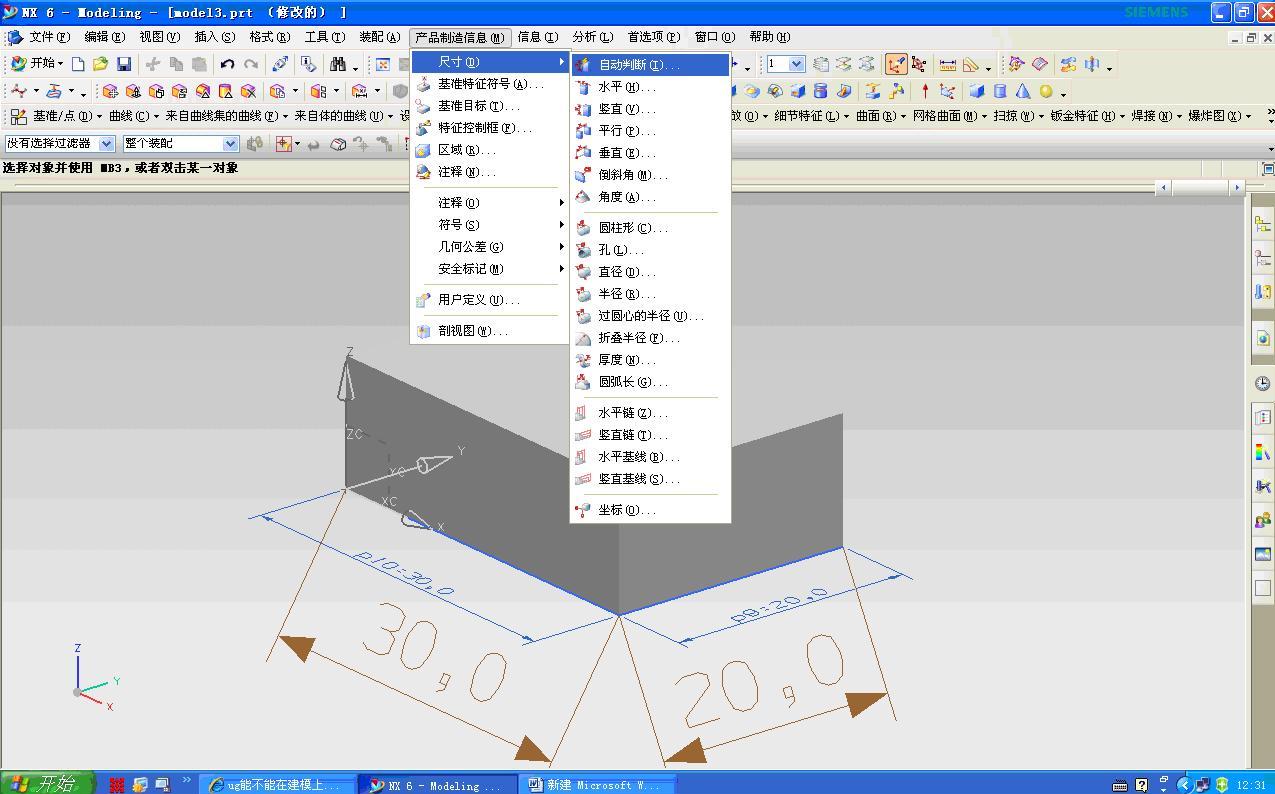Viewport: 1275px width, 794px height.
Task: Expand the 细节特征(L) toolbar dropdown
Action: (x=810, y=116)
